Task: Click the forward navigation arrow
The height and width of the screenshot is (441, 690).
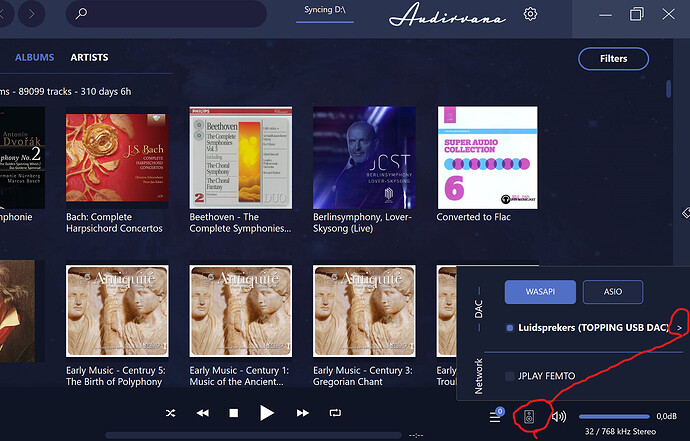Action: (32, 14)
